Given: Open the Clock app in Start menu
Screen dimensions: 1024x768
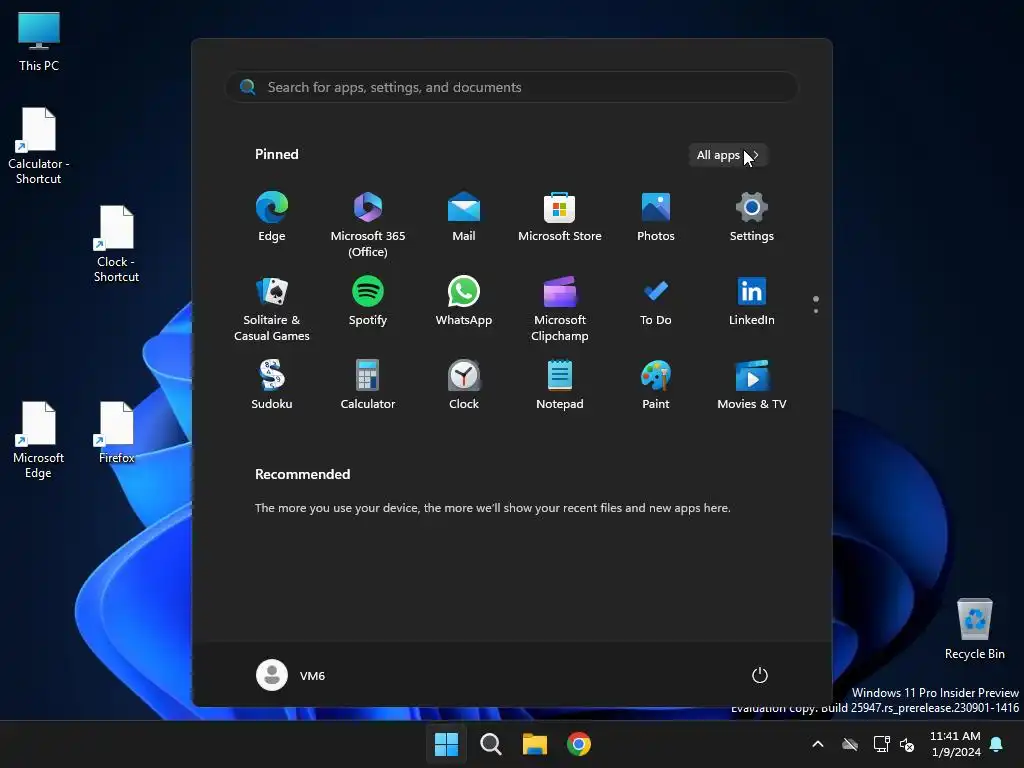Looking at the screenshot, I should pyautogui.click(x=464, y=385).
